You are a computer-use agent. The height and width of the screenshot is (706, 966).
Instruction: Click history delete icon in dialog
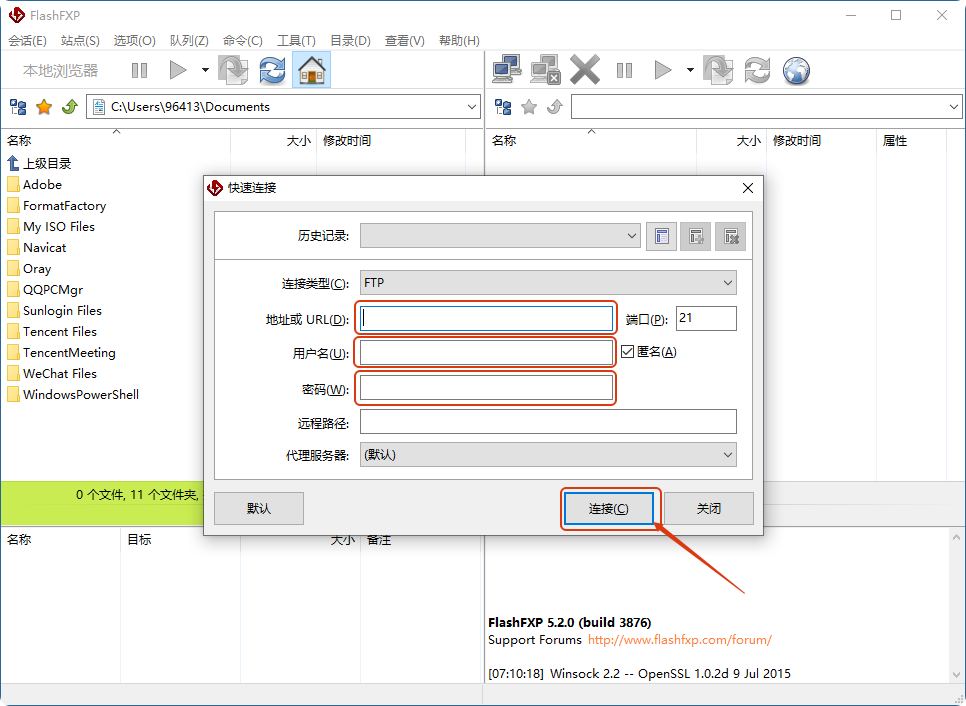coord(731,237)
